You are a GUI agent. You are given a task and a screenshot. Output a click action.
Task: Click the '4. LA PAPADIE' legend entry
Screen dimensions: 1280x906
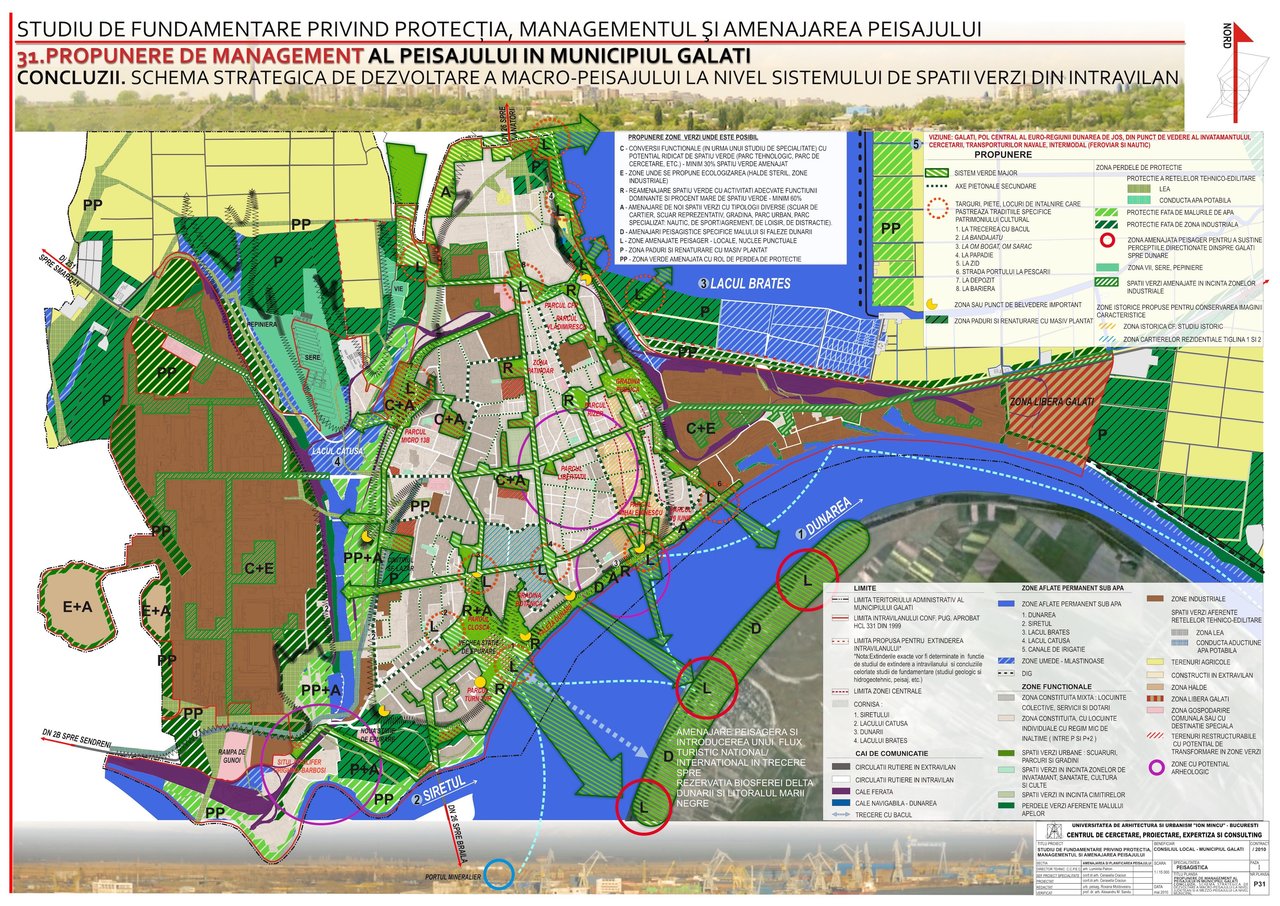[x=974, y=255]
